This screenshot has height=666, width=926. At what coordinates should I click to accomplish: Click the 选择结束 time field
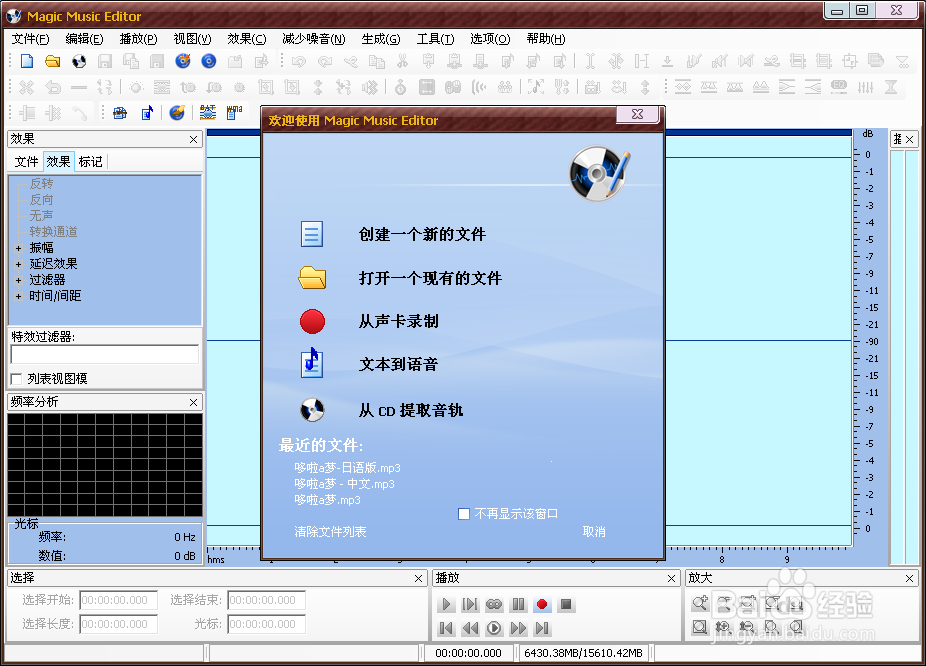[266, 600]
